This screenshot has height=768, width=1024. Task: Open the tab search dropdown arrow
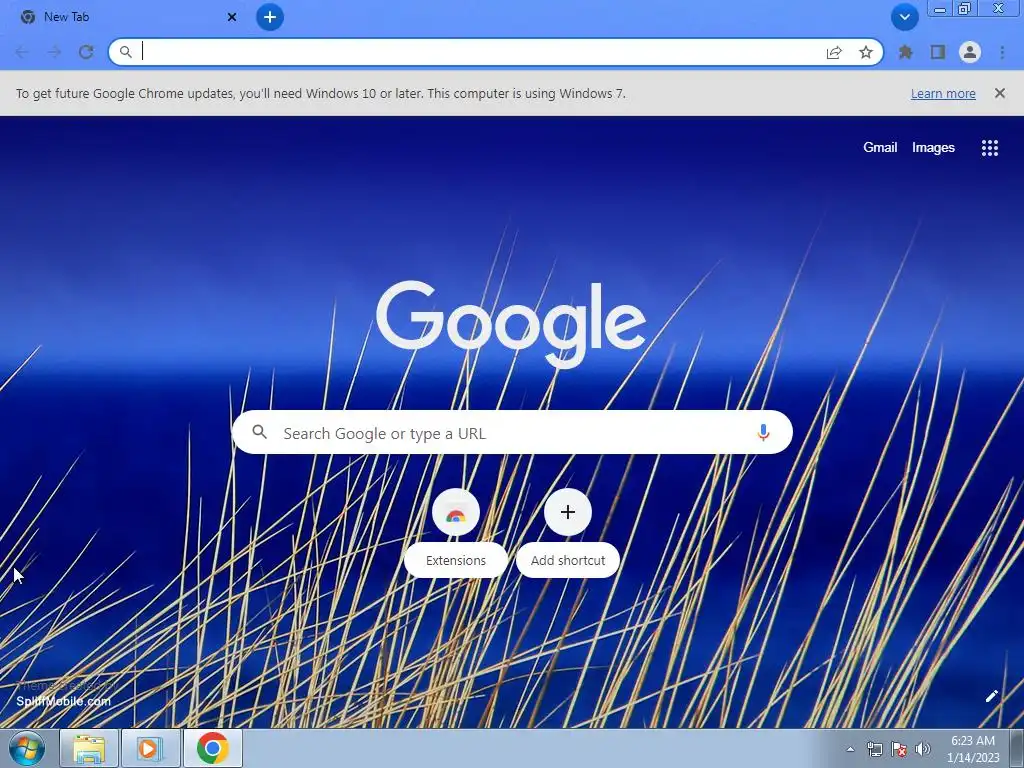pyautogui.click(x=904, y=17)
